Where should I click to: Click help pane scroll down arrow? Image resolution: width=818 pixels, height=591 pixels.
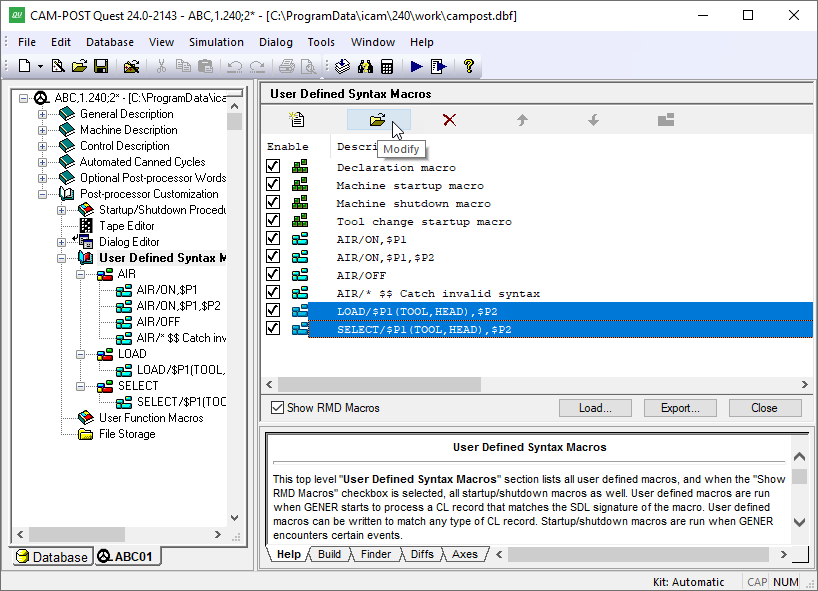(x=799, y=522)
